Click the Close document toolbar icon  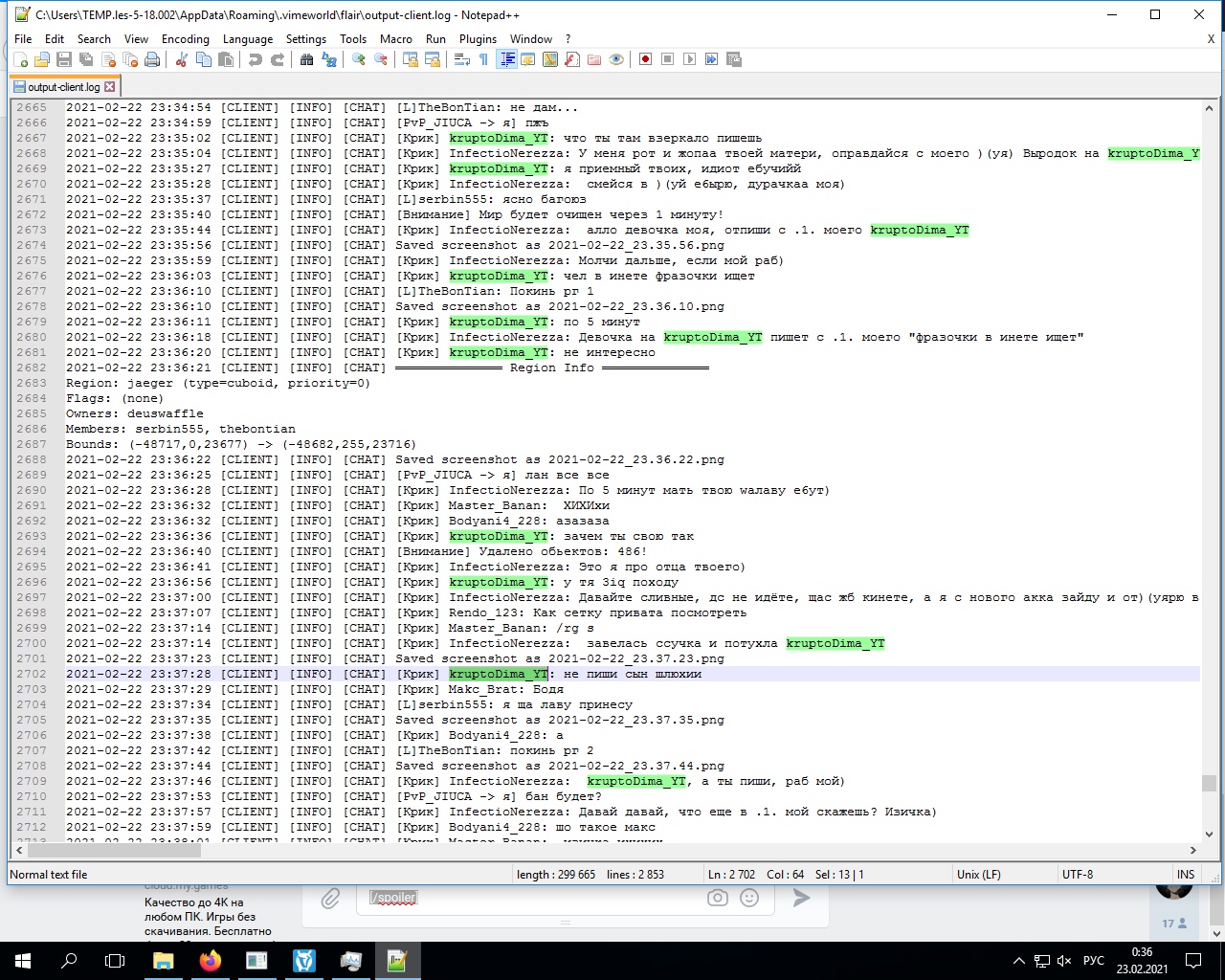pos(108,59)
